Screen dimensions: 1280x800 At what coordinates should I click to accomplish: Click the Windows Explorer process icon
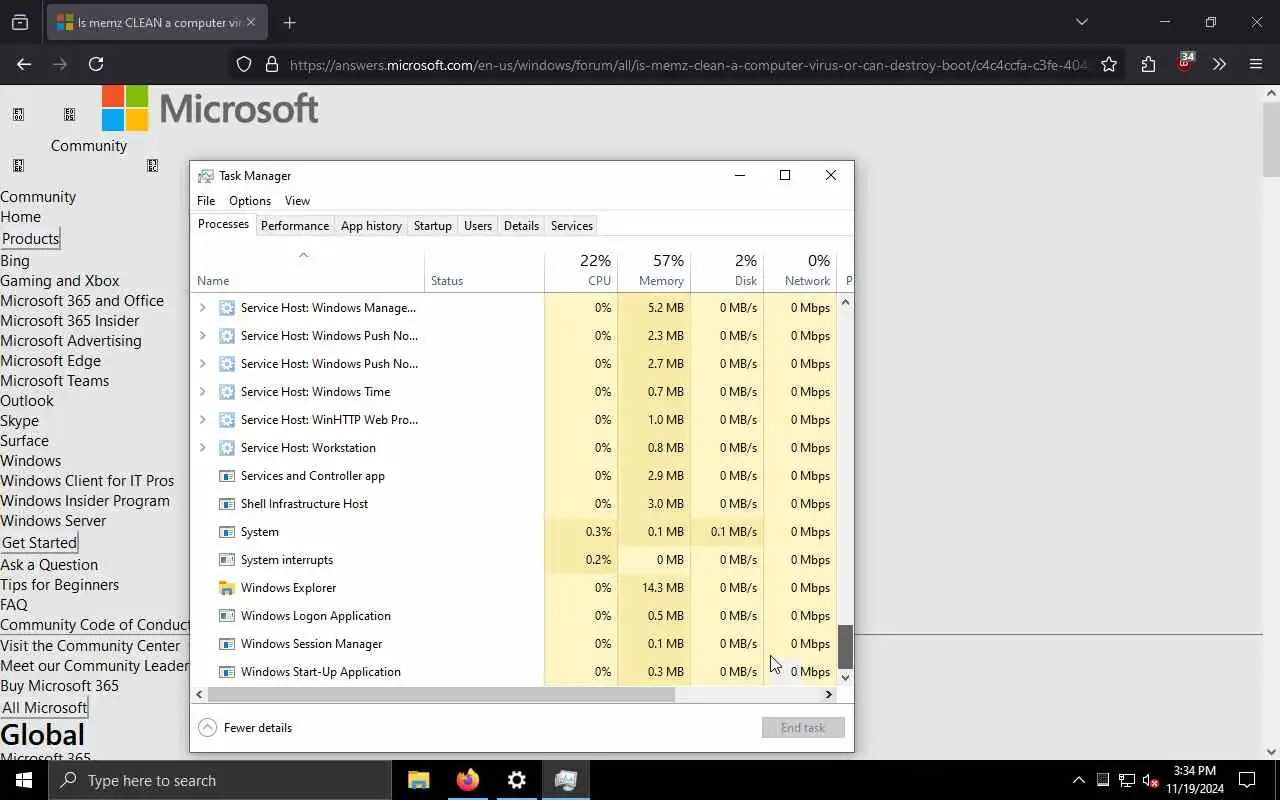(x=227, y=588)
